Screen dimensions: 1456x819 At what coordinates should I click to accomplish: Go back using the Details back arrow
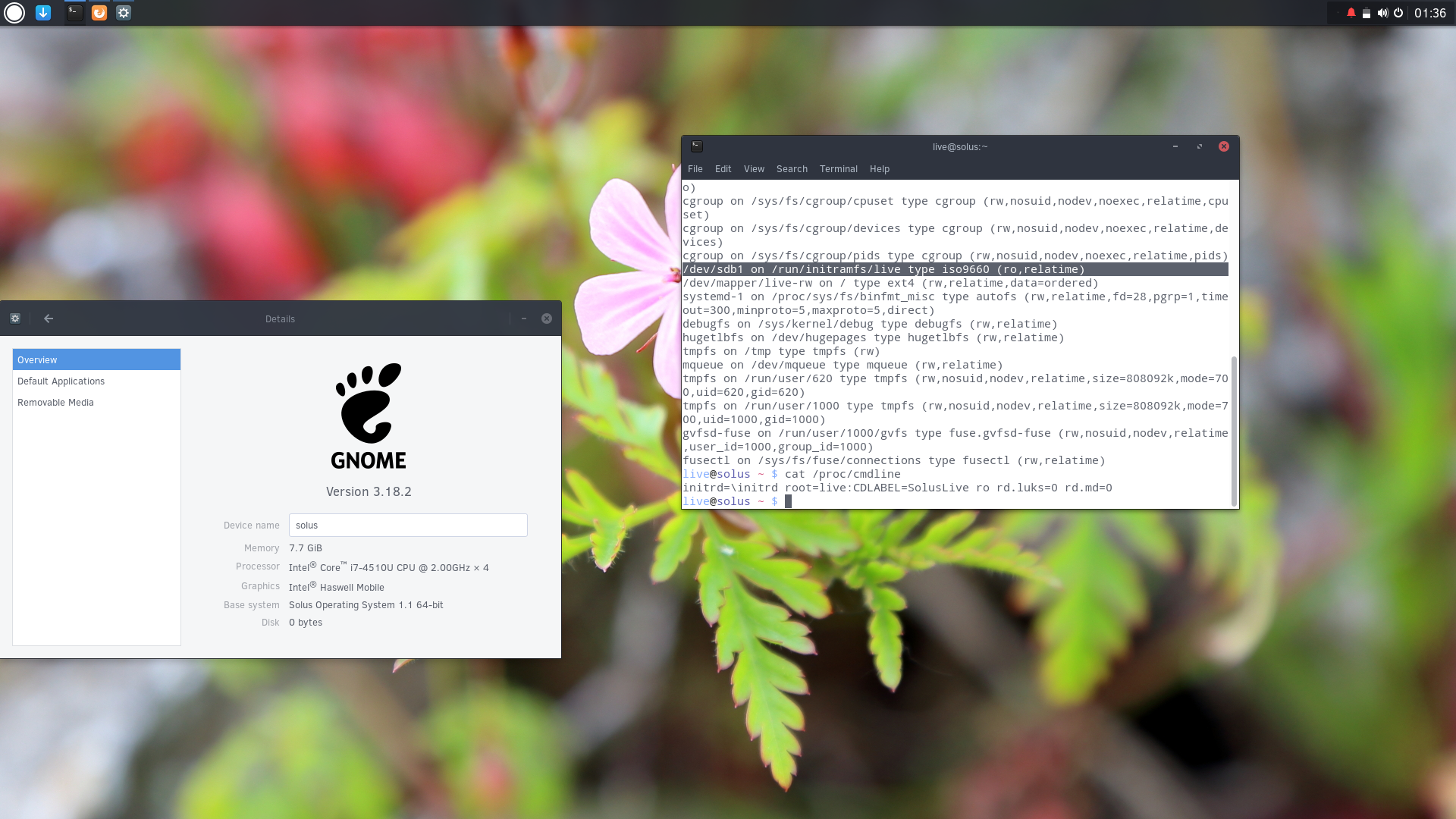pyautogui.click(x=49, y=318)
